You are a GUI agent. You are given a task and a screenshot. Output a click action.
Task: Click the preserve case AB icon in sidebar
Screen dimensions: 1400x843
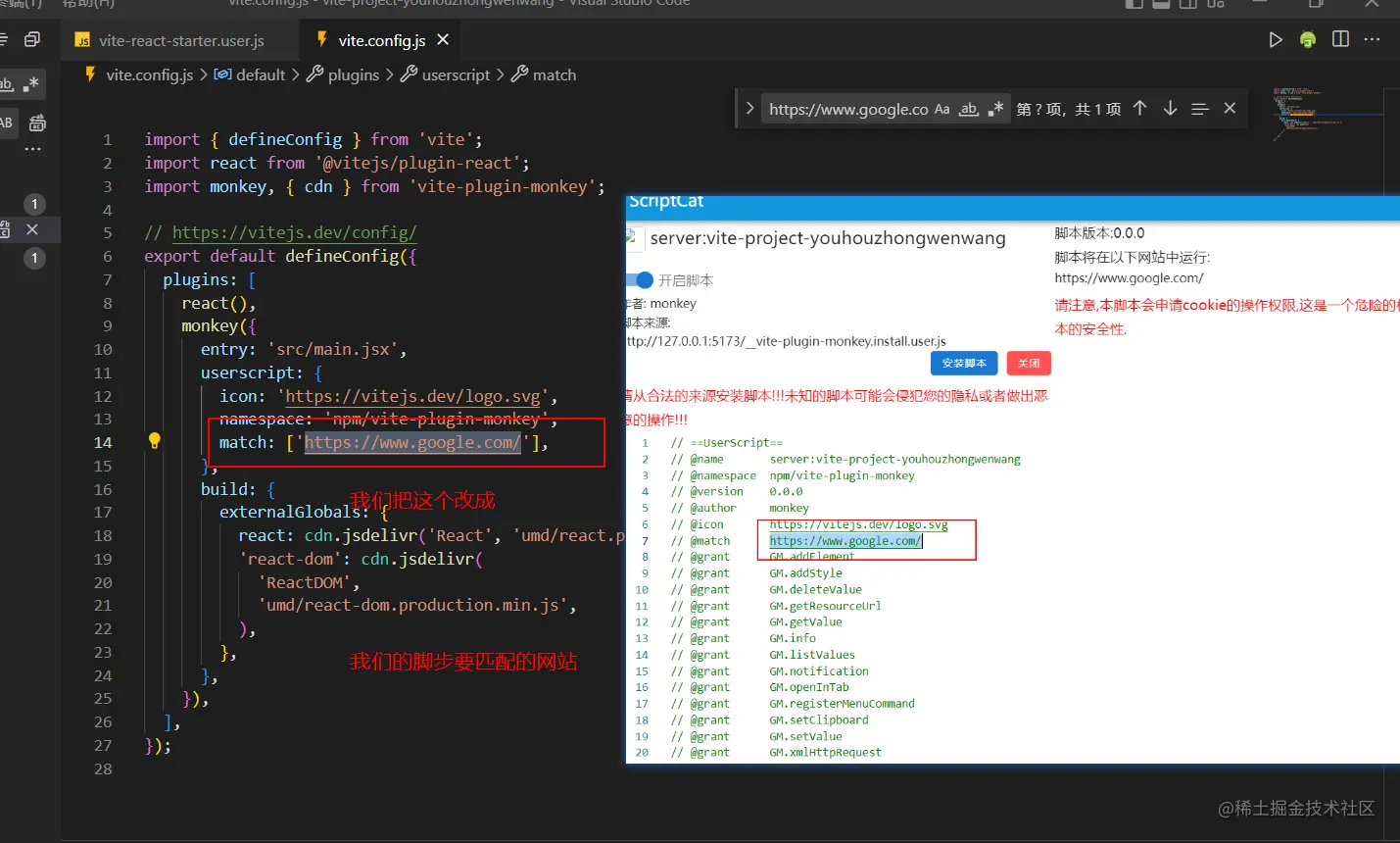(x=6, y=123)
